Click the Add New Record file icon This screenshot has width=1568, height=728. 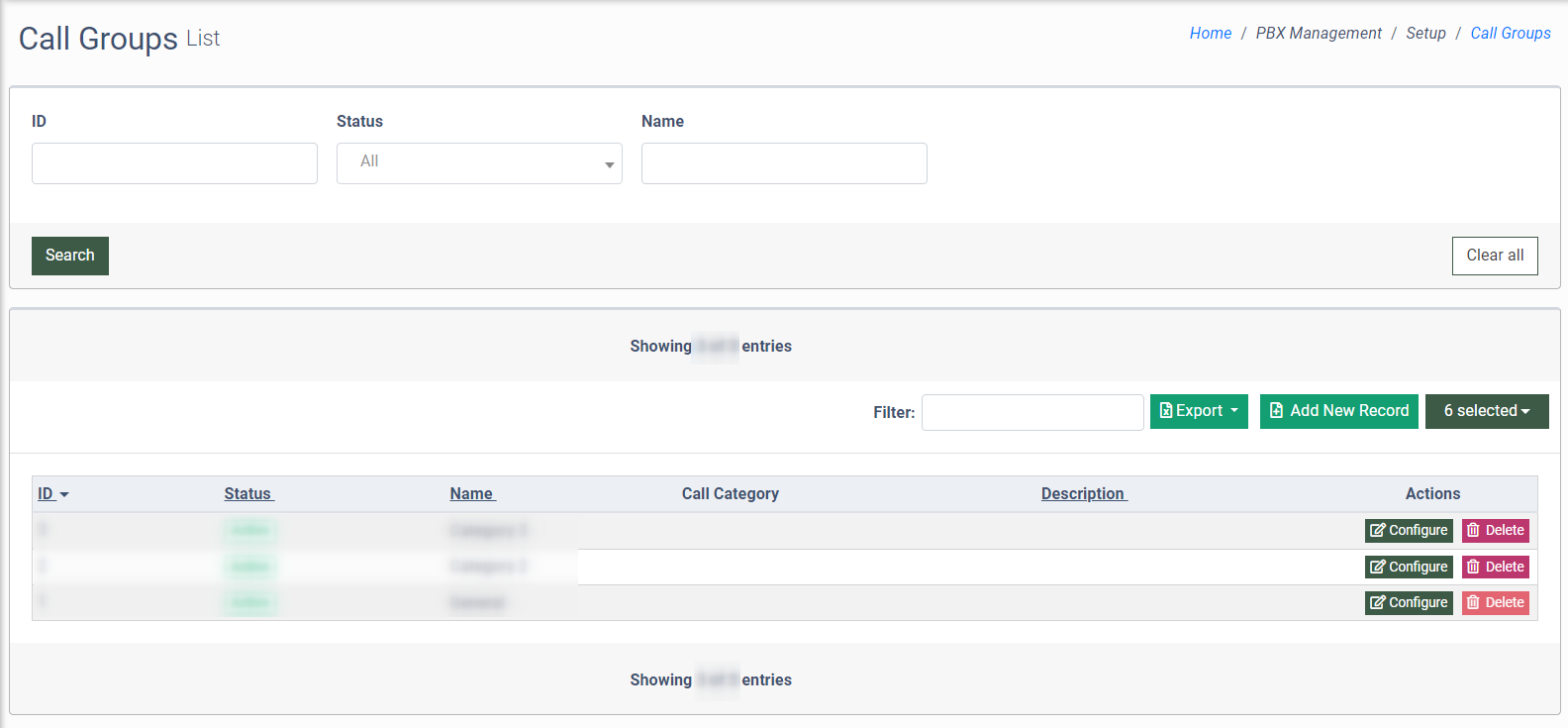pyautogui.click(x=1277, y=411)
